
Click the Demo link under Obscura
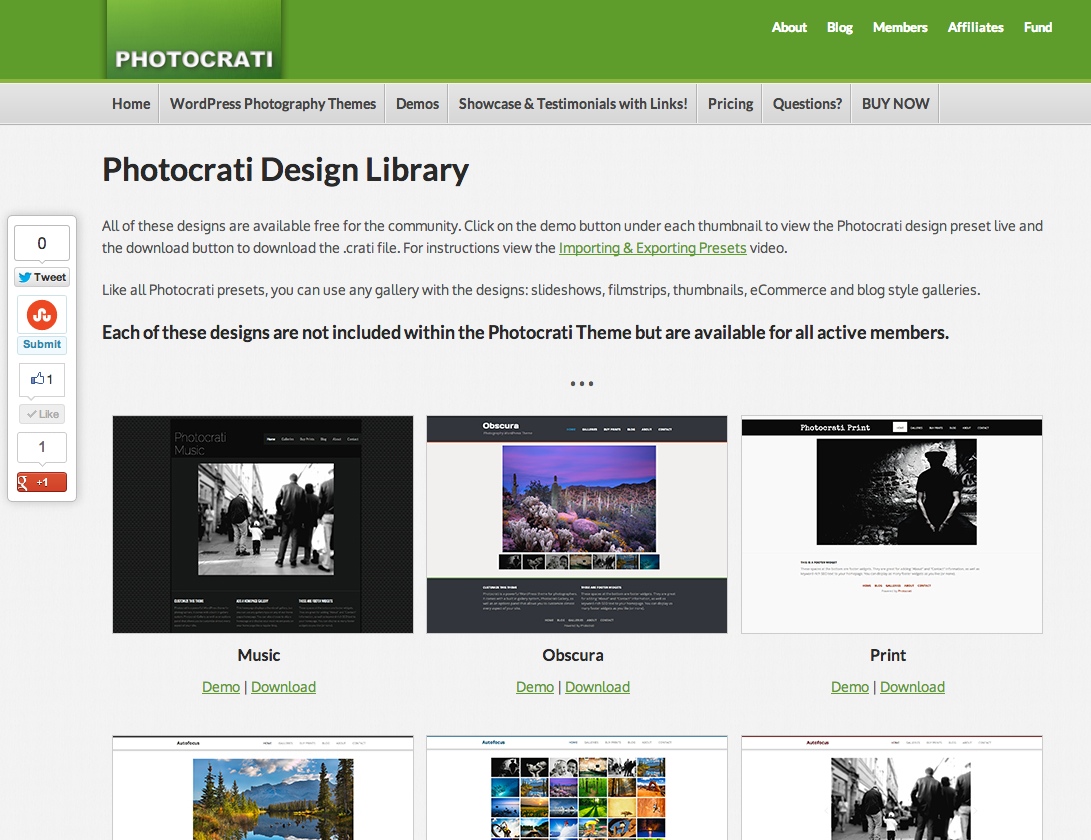pos(535,687)
